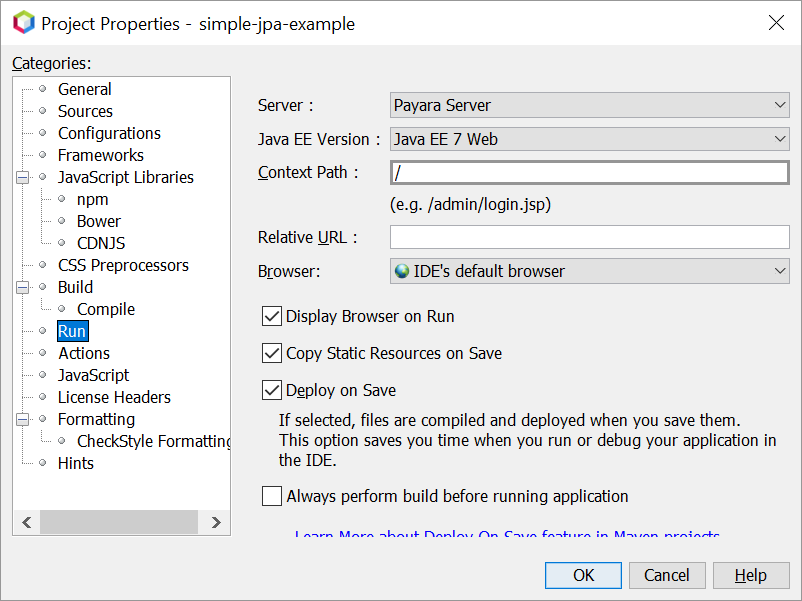Image resolution: width=802 pixels, height=601 pixels.
Task: Collapse the JavaScript Libraries tree node
Action: (23, 178)
